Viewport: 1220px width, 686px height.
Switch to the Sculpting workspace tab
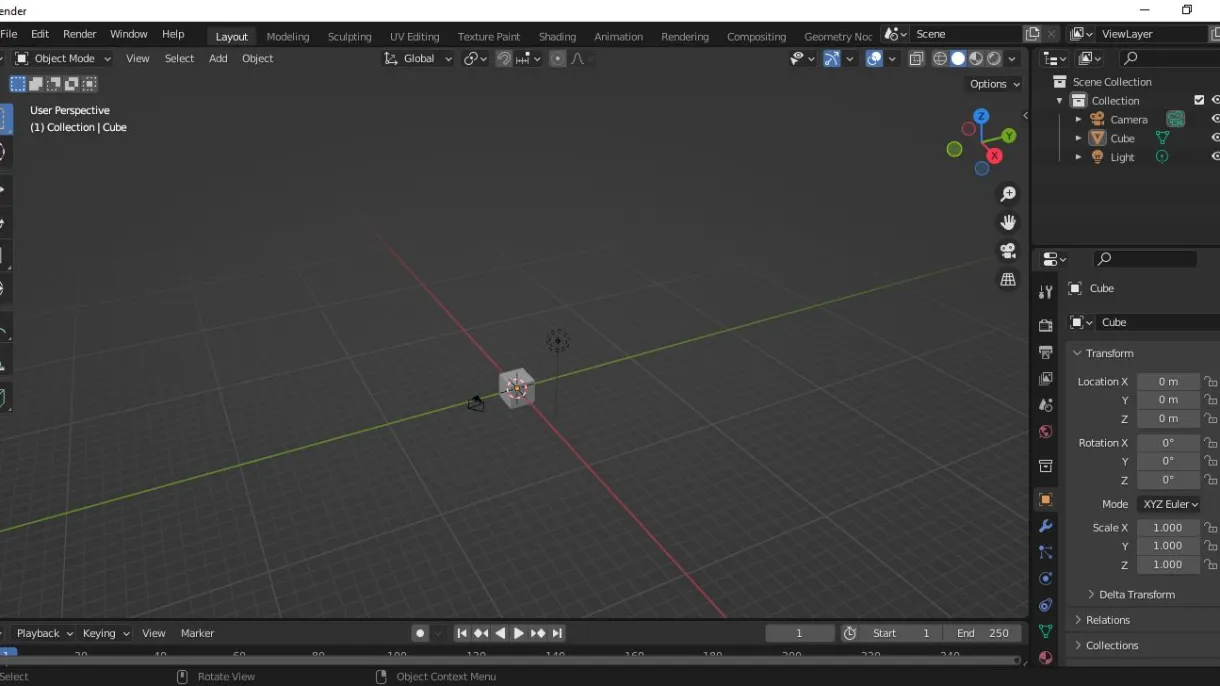coord(350,37)
